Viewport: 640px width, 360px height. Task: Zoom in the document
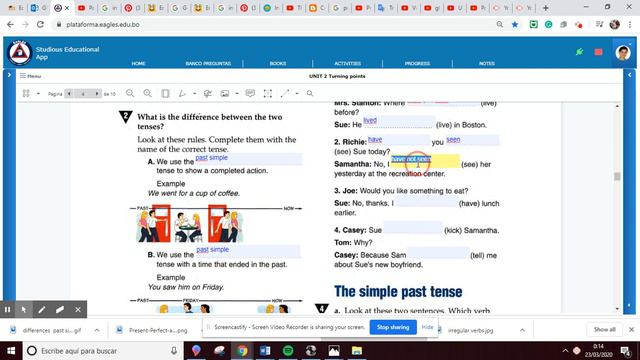(147, 93)
